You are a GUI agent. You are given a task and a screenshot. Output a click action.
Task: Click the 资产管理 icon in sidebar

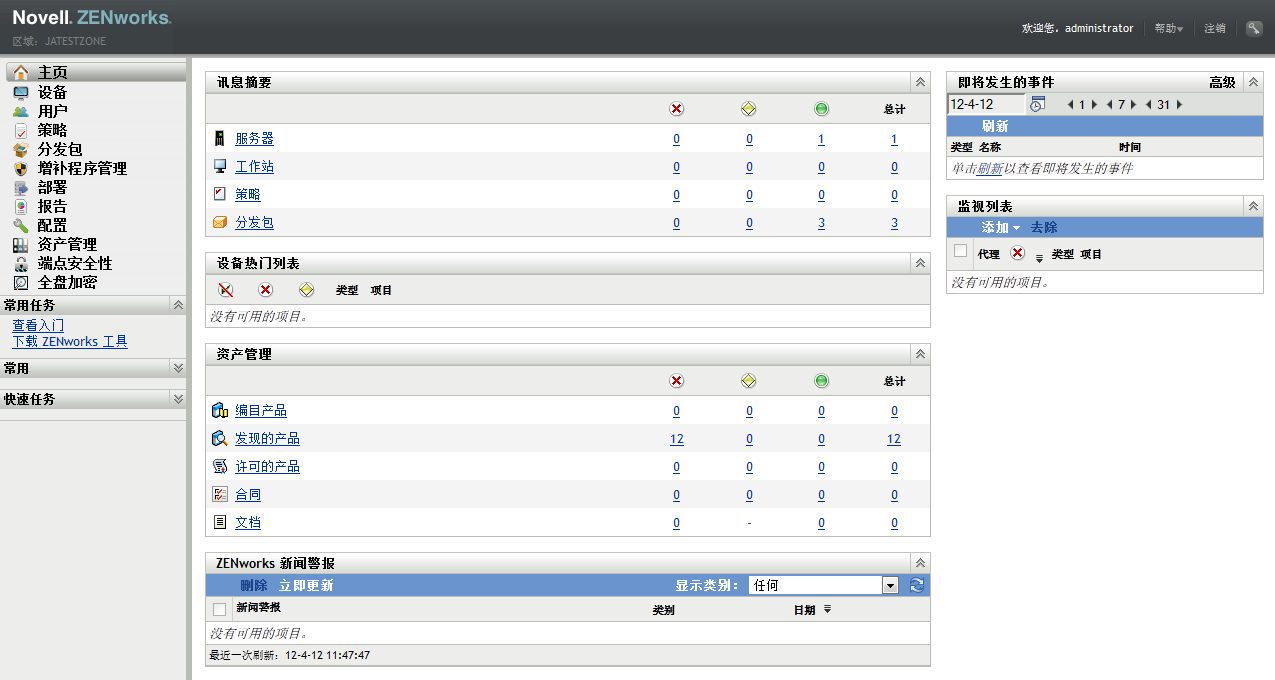pos(21,244)
